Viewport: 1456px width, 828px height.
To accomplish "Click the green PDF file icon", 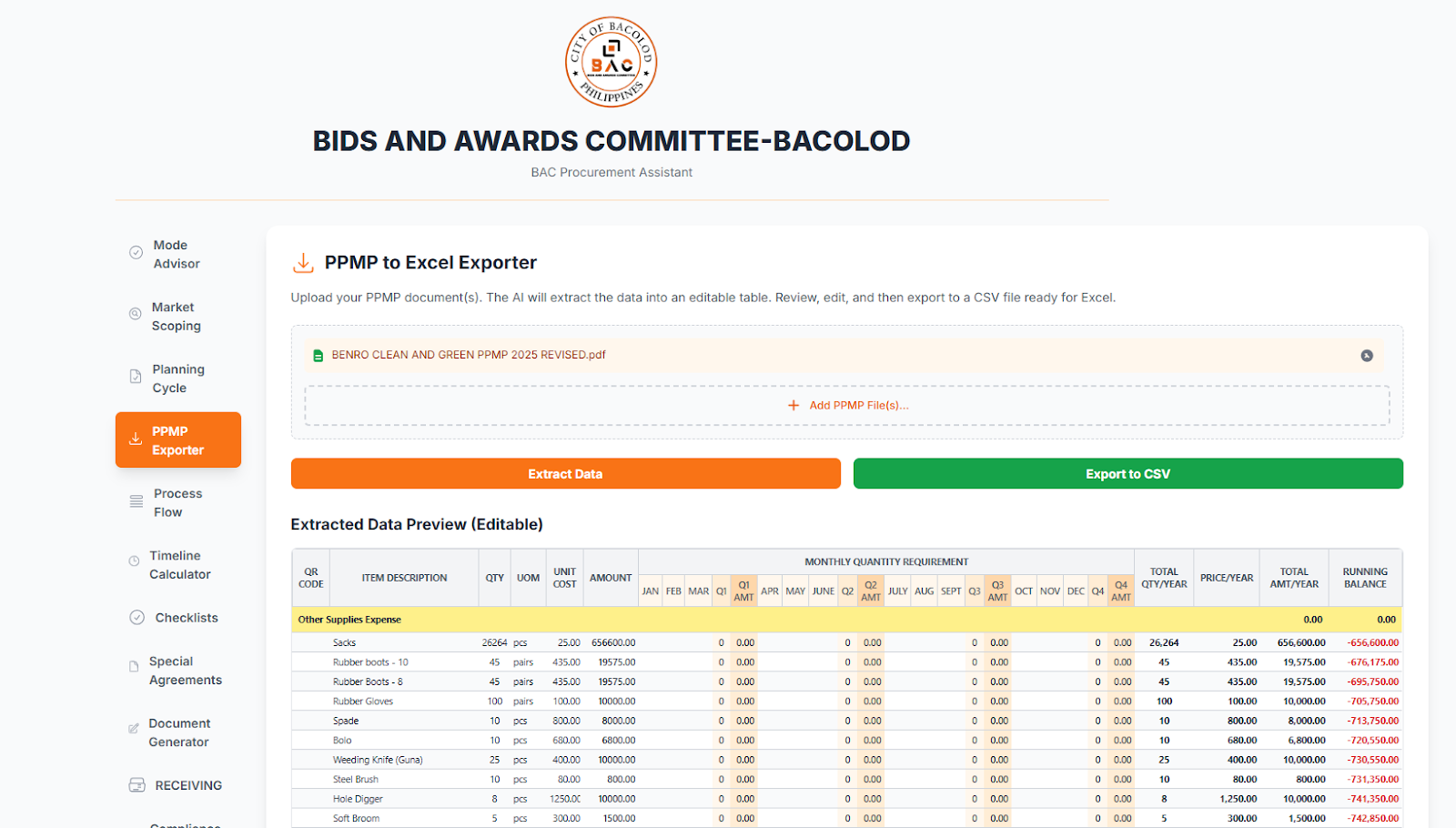I will coord(318,356).
